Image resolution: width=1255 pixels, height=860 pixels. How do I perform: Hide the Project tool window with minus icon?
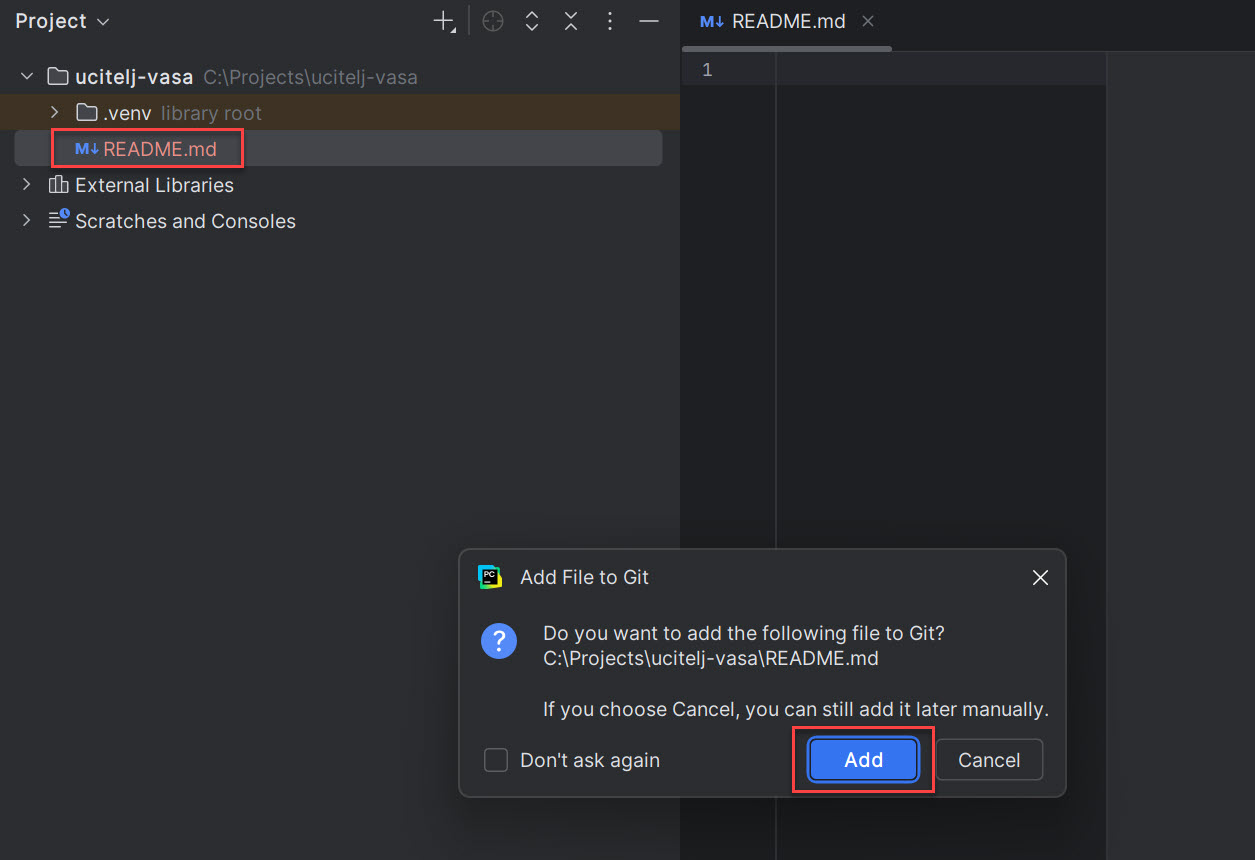pyautogui.click(x=648, y=20)
